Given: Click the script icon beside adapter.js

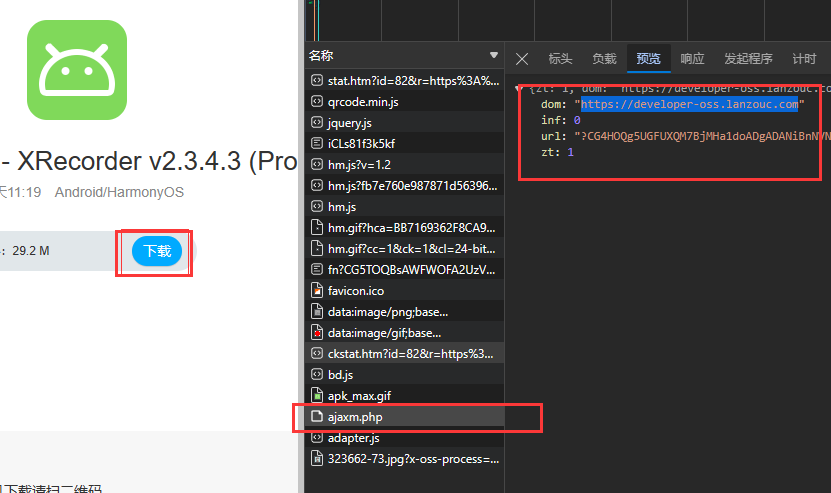Looking at the screenshot, I should tap(317, 437).
